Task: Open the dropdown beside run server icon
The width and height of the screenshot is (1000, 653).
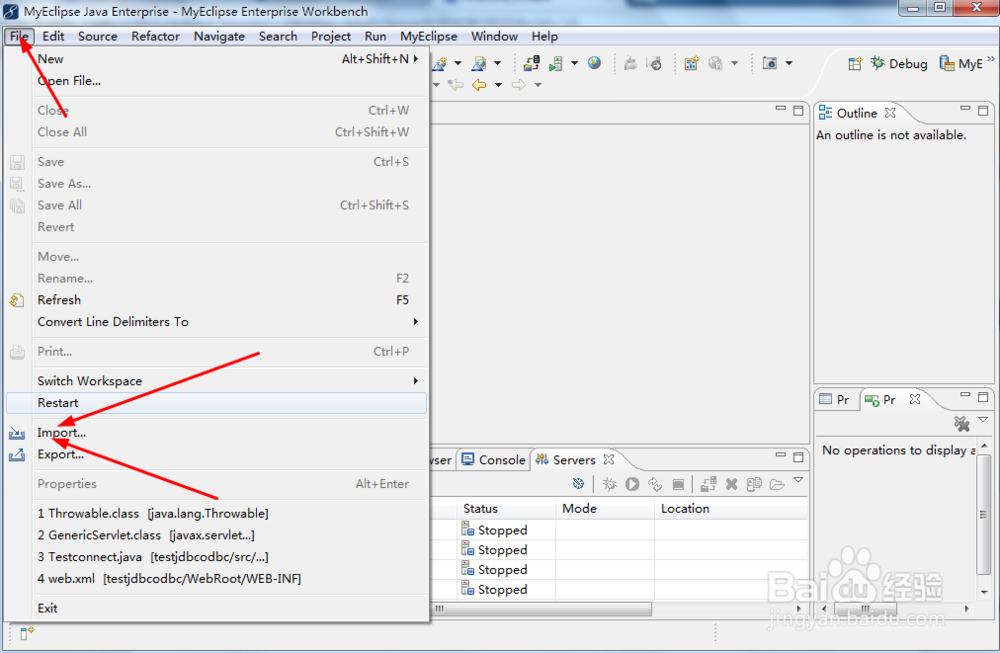Action: pos(574,63)
